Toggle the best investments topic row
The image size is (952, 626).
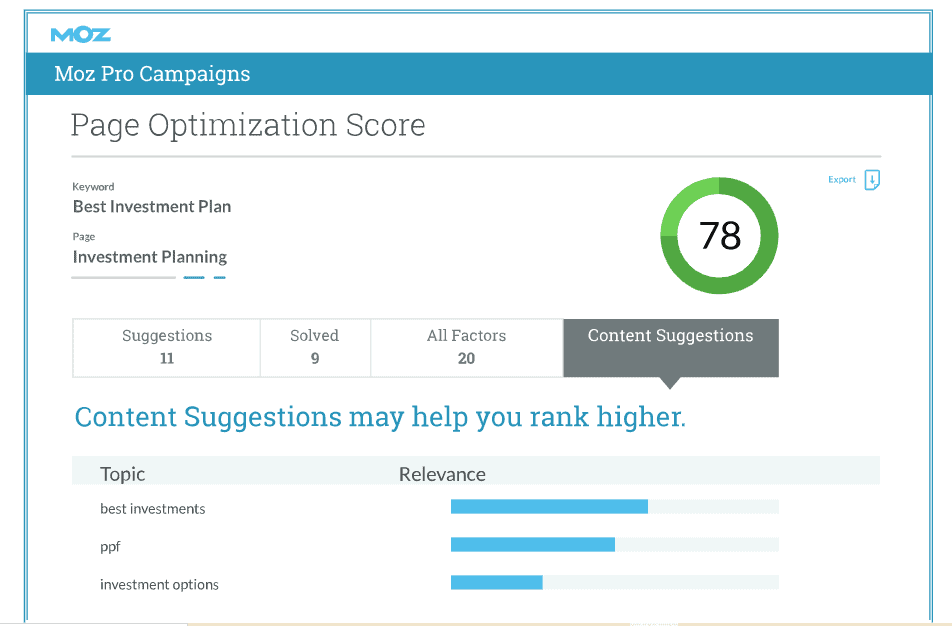[153, 508]
